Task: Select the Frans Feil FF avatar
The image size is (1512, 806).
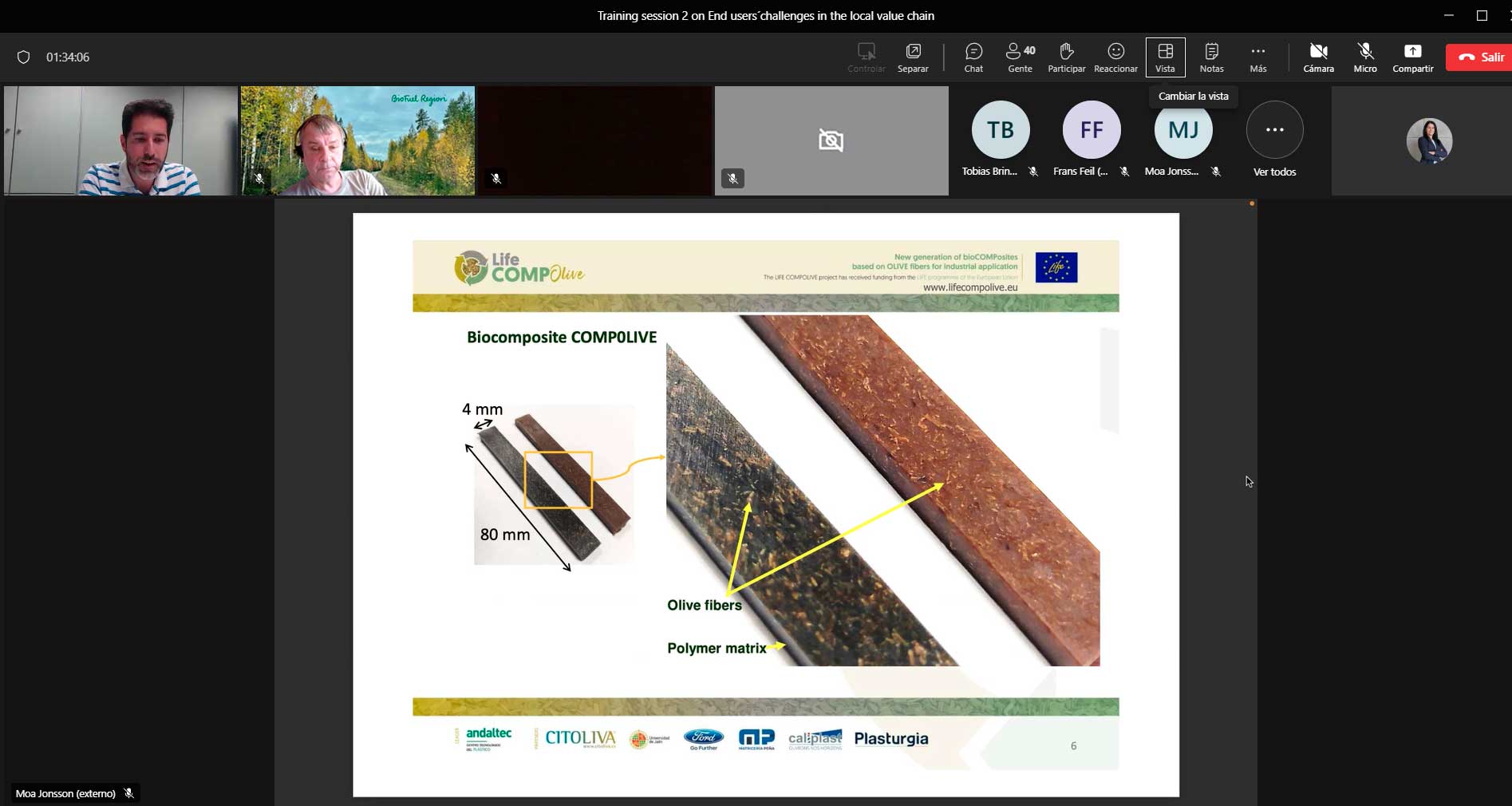Action: pos(1092,129)
